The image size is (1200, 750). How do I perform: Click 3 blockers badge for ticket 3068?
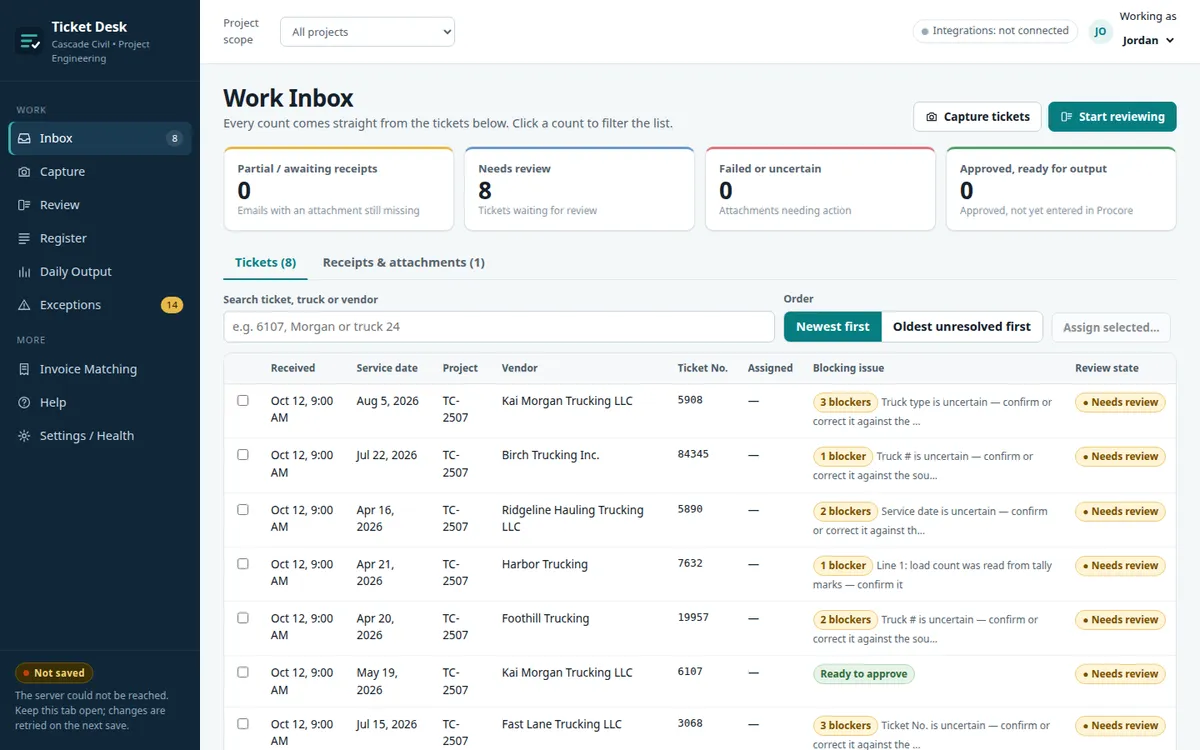[x=845, y=725]
